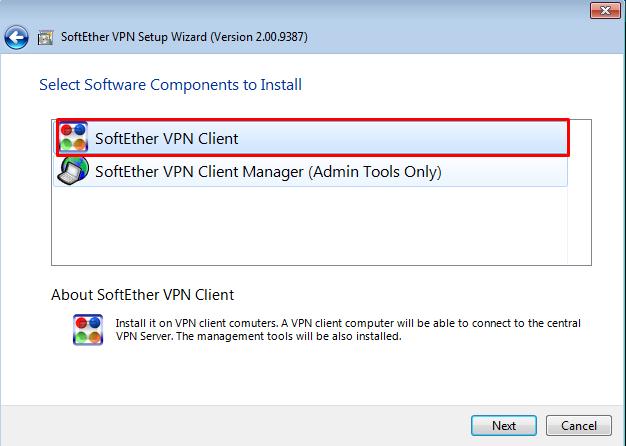The image size is (626, 446).
Task: Close the setup wizard with red X
Action: 605,10
